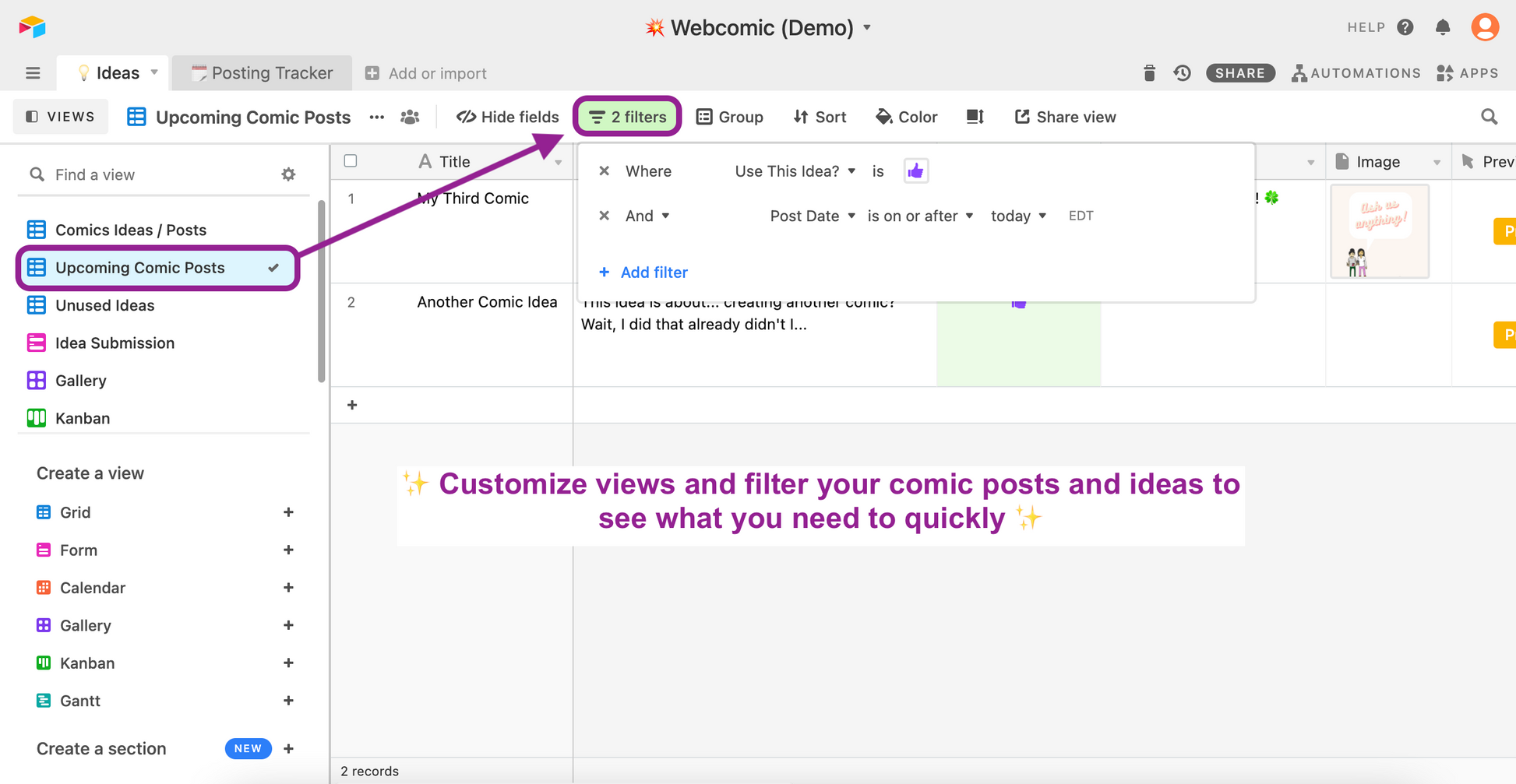1516x784 pixels.
Task: Click the view settings gear icon
Action: [288, 174]
